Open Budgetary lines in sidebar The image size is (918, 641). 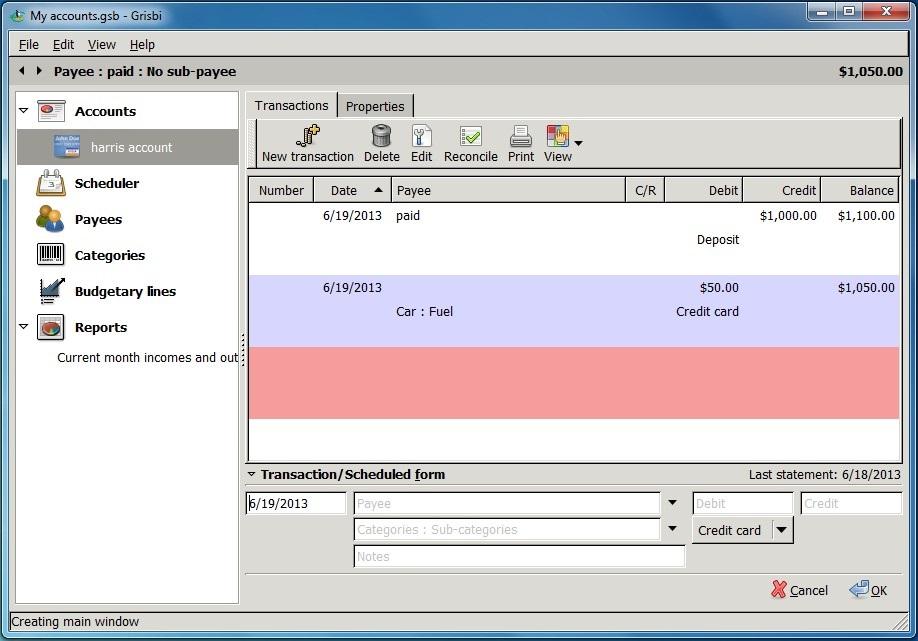point(125,292)
